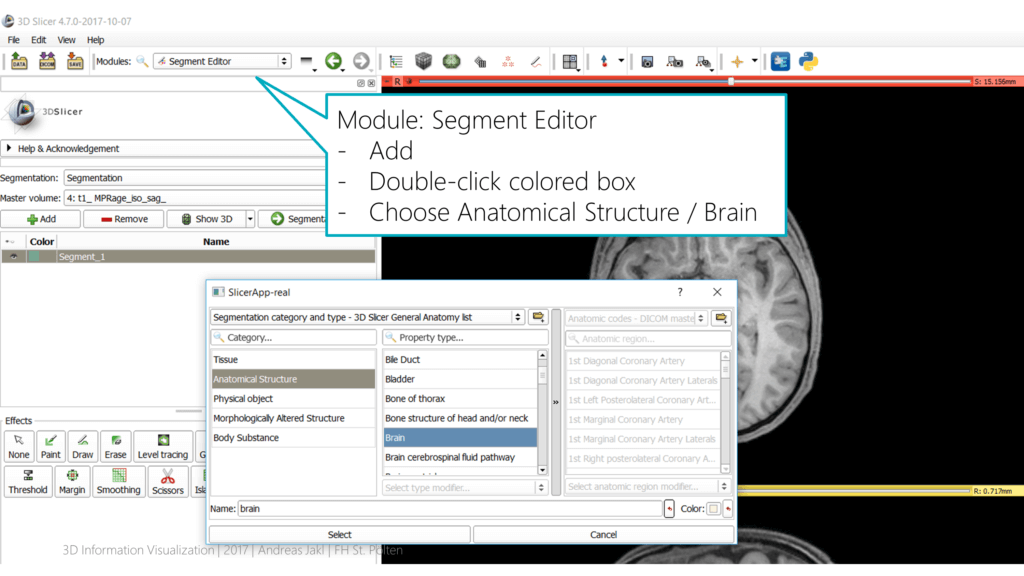Select the Scissors effect

click(168, 482)
